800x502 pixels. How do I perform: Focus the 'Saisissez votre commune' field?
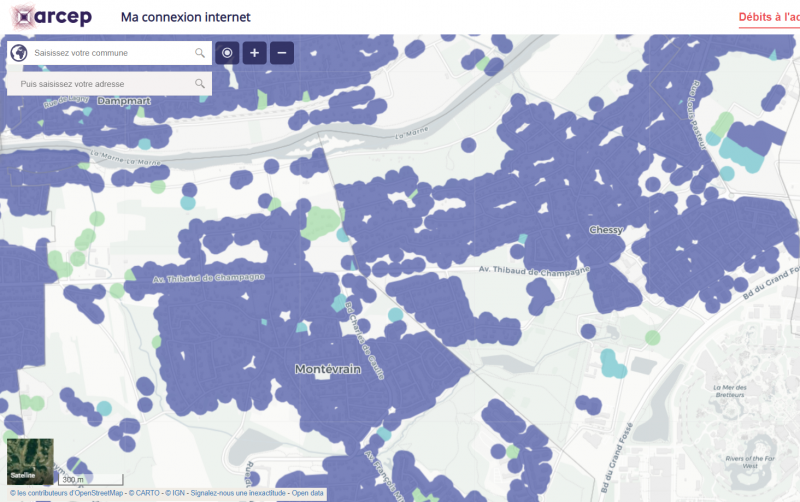pyautogui.click(x=109, y=53)
